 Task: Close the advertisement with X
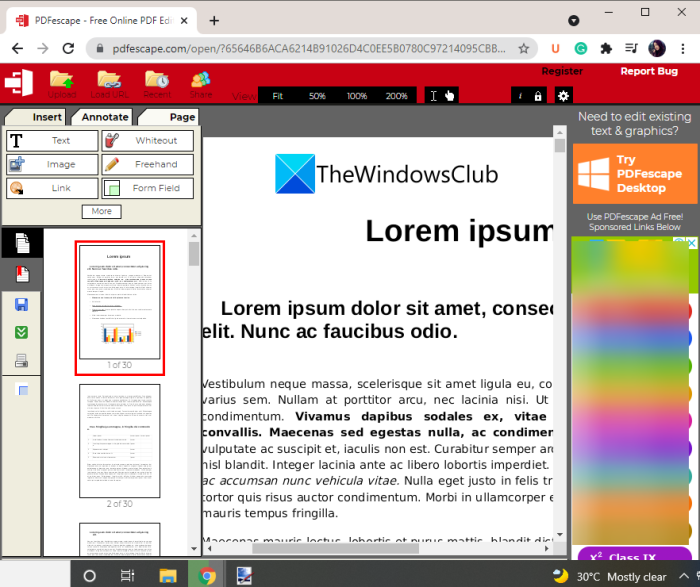point(692,243)
